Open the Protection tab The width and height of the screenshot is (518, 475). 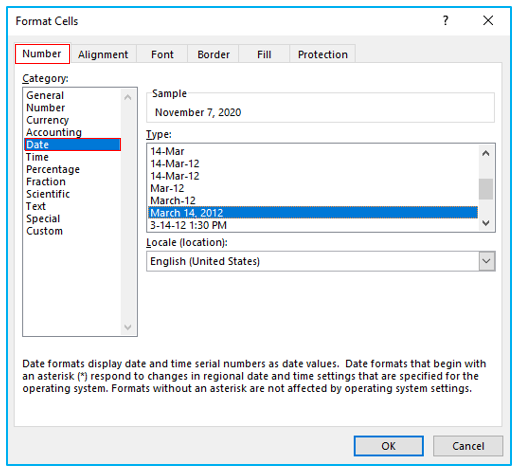(x=323, y=54)
